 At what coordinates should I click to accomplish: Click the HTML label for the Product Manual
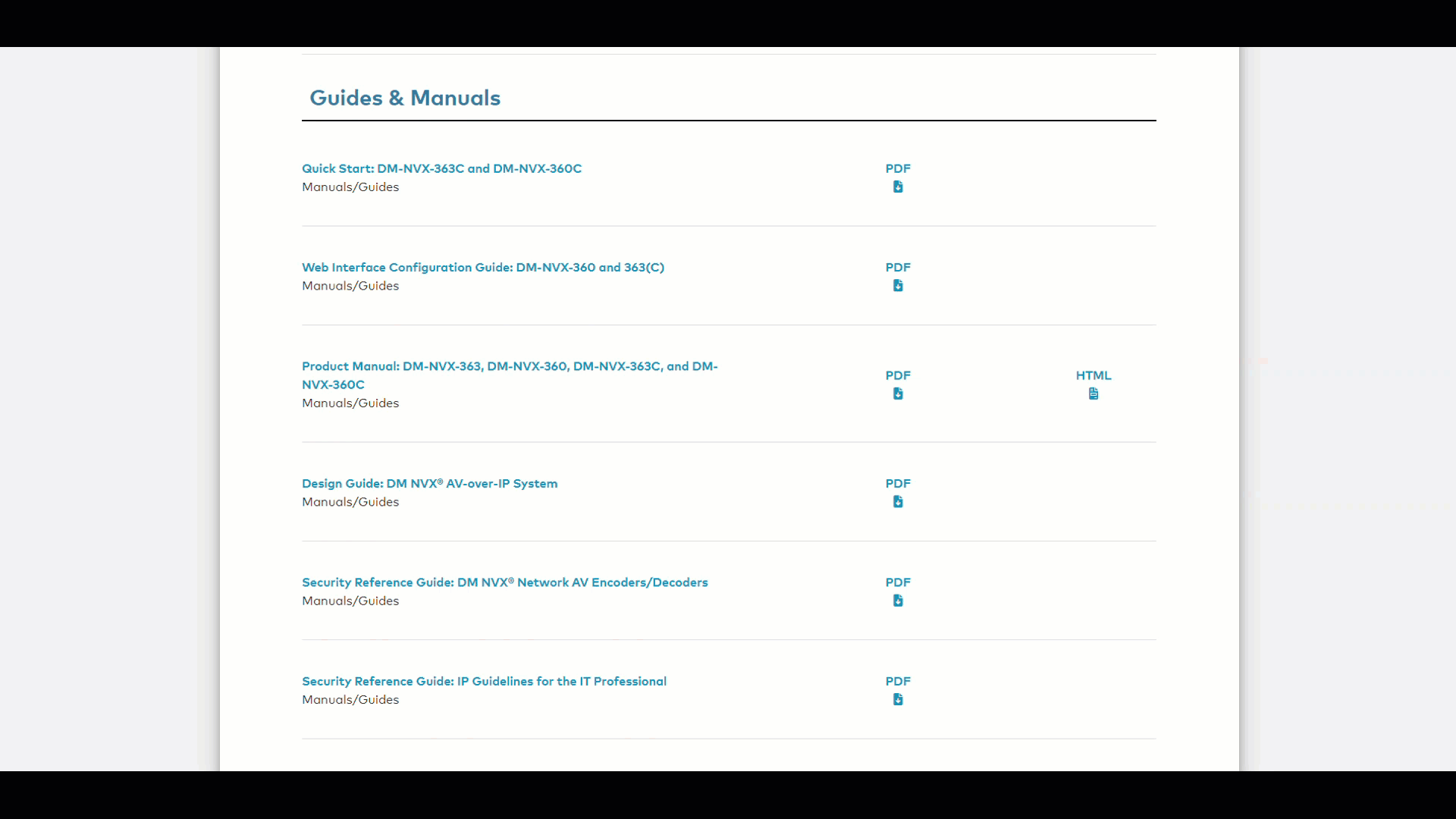(1093, 375)
